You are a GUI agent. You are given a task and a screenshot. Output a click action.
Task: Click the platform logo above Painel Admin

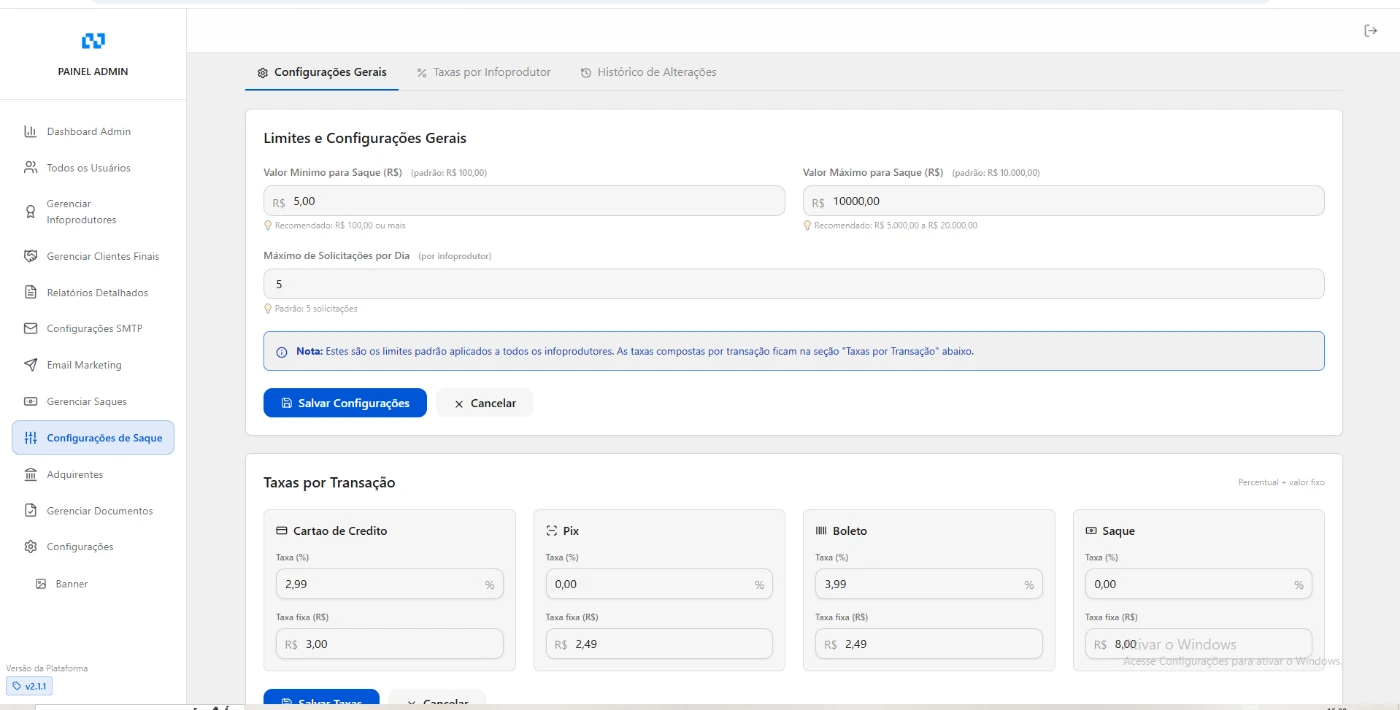(93, 41)
